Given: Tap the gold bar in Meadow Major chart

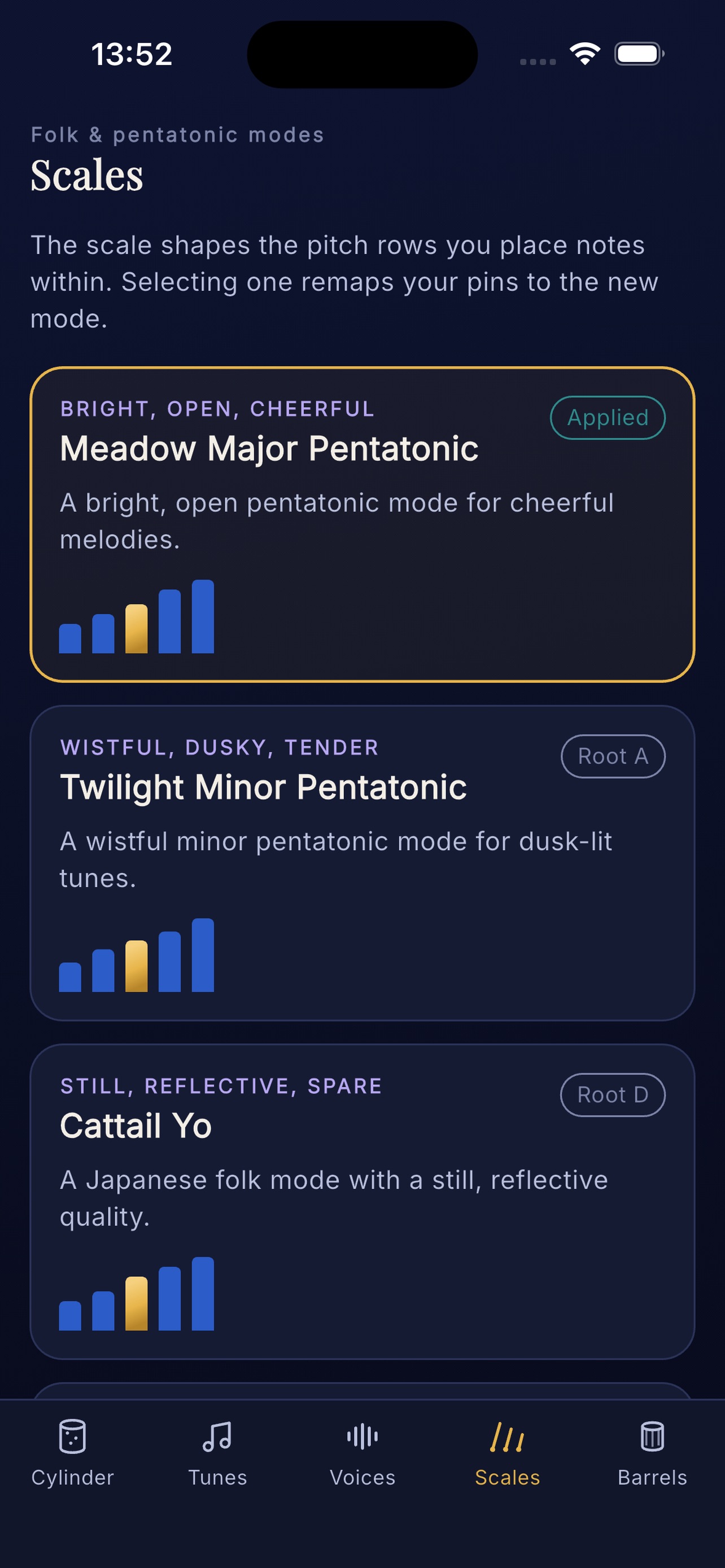Looking at the screenshot, I should (x=136, y=629).
